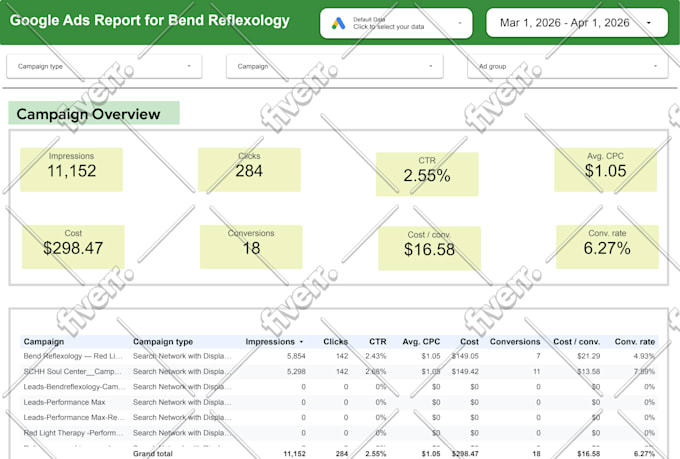Open the Mar 1 – Apr 1 date range picker
The width and height of the screenshot is (680, 459).
tap(577, 23)
